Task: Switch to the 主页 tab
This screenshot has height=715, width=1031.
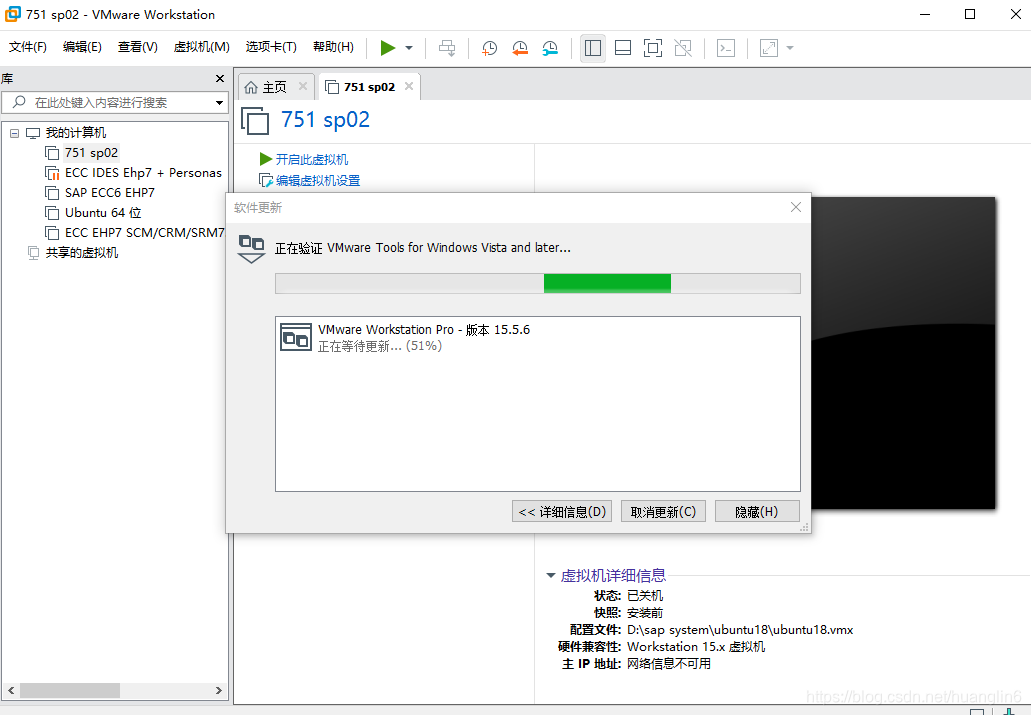Action: point(275,86)
